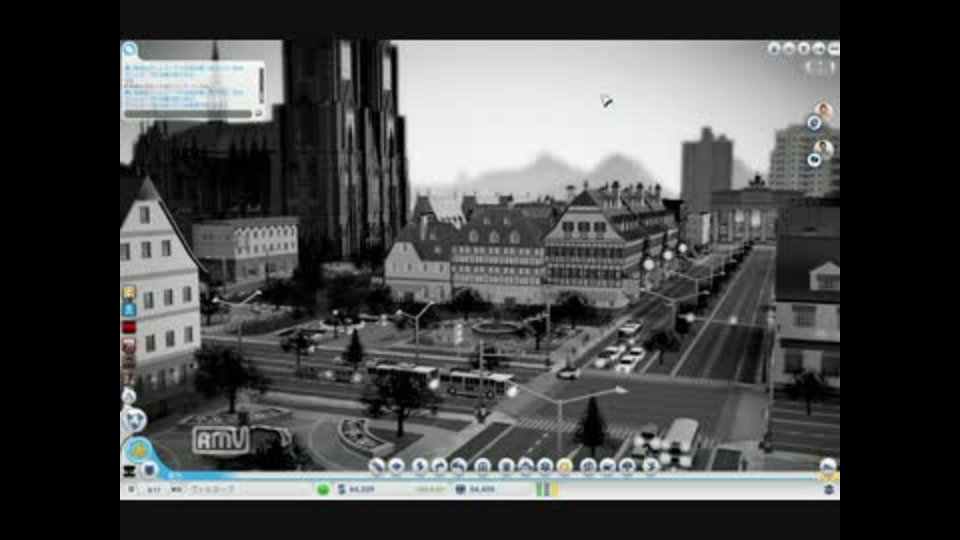Viewport: 960px width, 540px height.
Task: Click the first icon in the top-right row
Action: (x=774, y=49)
